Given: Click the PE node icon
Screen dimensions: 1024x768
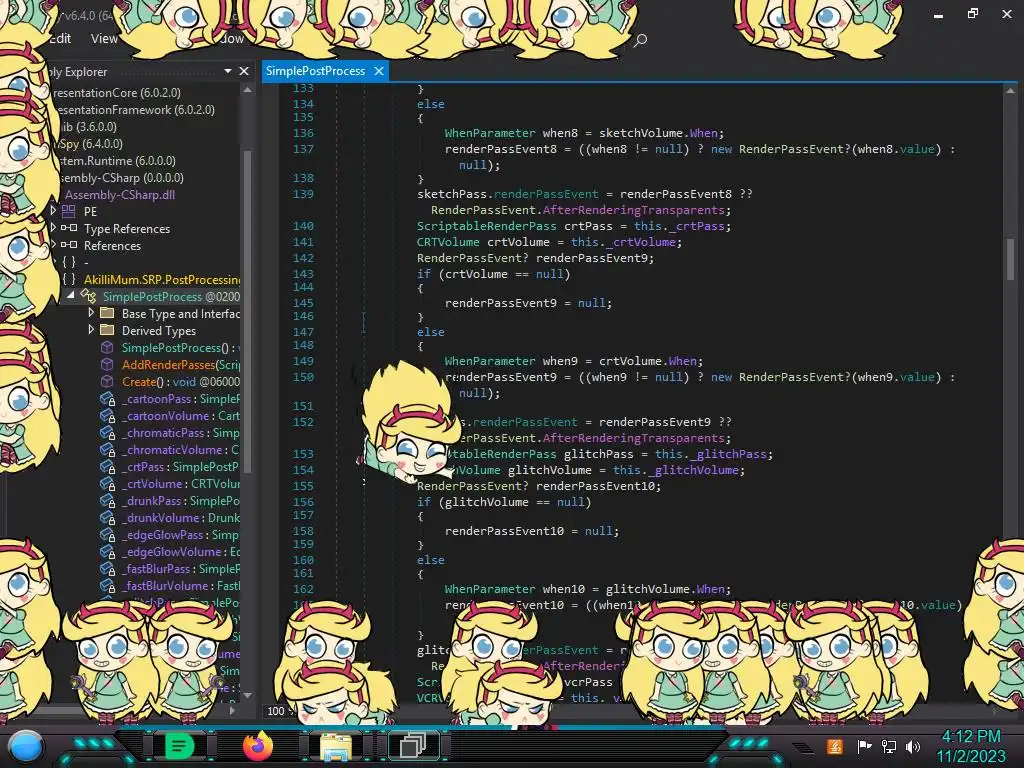Looking at the screenshot, I should pos(69,211).
